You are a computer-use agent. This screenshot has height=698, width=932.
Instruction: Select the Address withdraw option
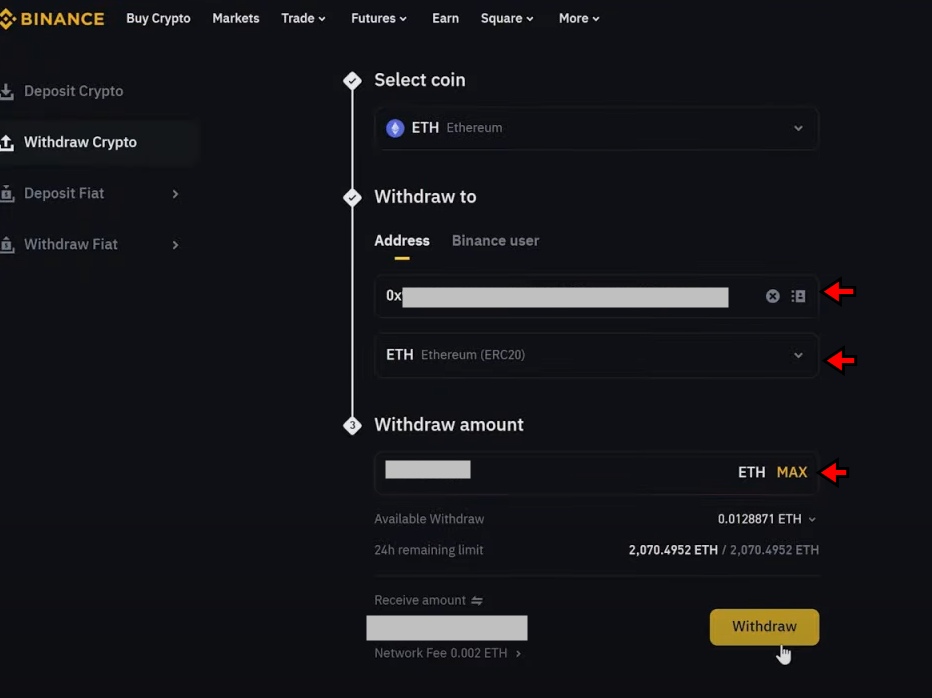click(402, 240)
